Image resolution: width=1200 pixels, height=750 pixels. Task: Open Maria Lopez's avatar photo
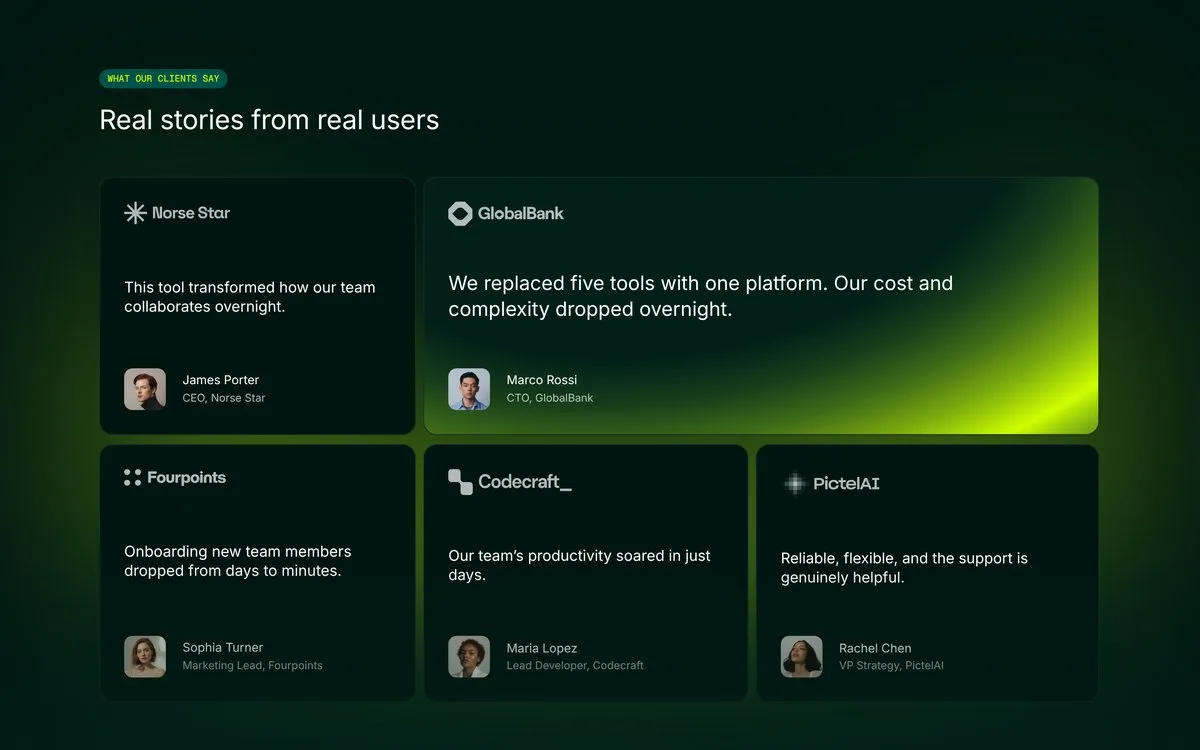(469, 657)
